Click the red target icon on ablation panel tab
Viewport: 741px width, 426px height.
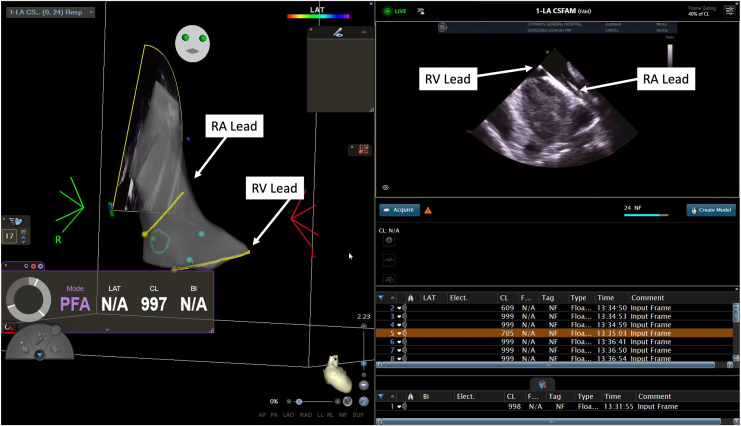[33, 266]
